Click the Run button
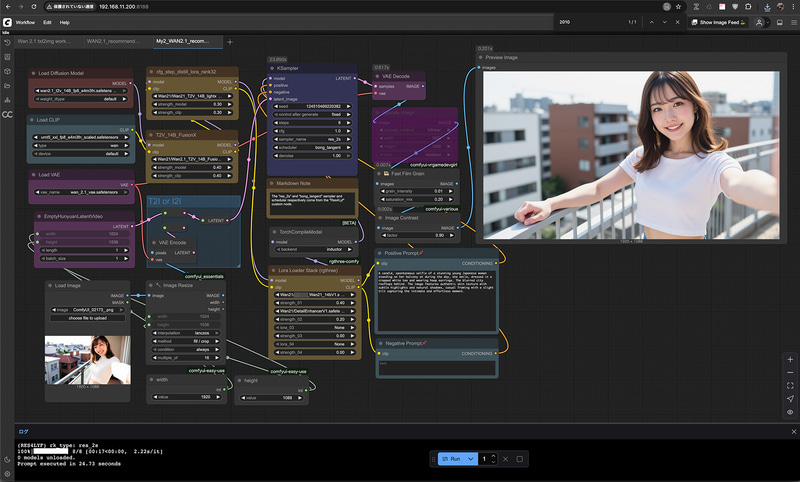800x482 pixels. [451, 459]
